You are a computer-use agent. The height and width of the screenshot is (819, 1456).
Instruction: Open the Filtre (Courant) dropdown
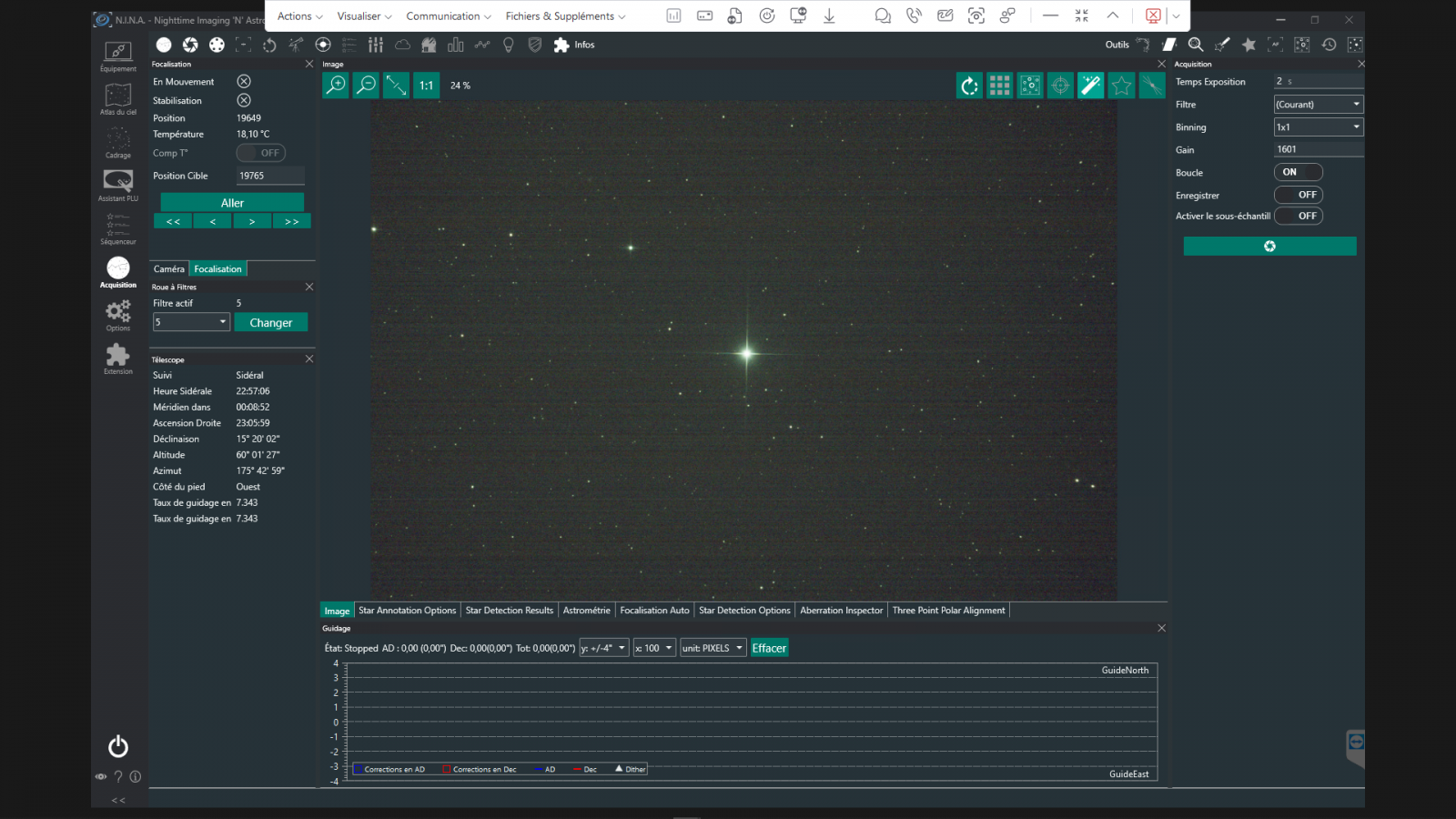pos(1319,105)
